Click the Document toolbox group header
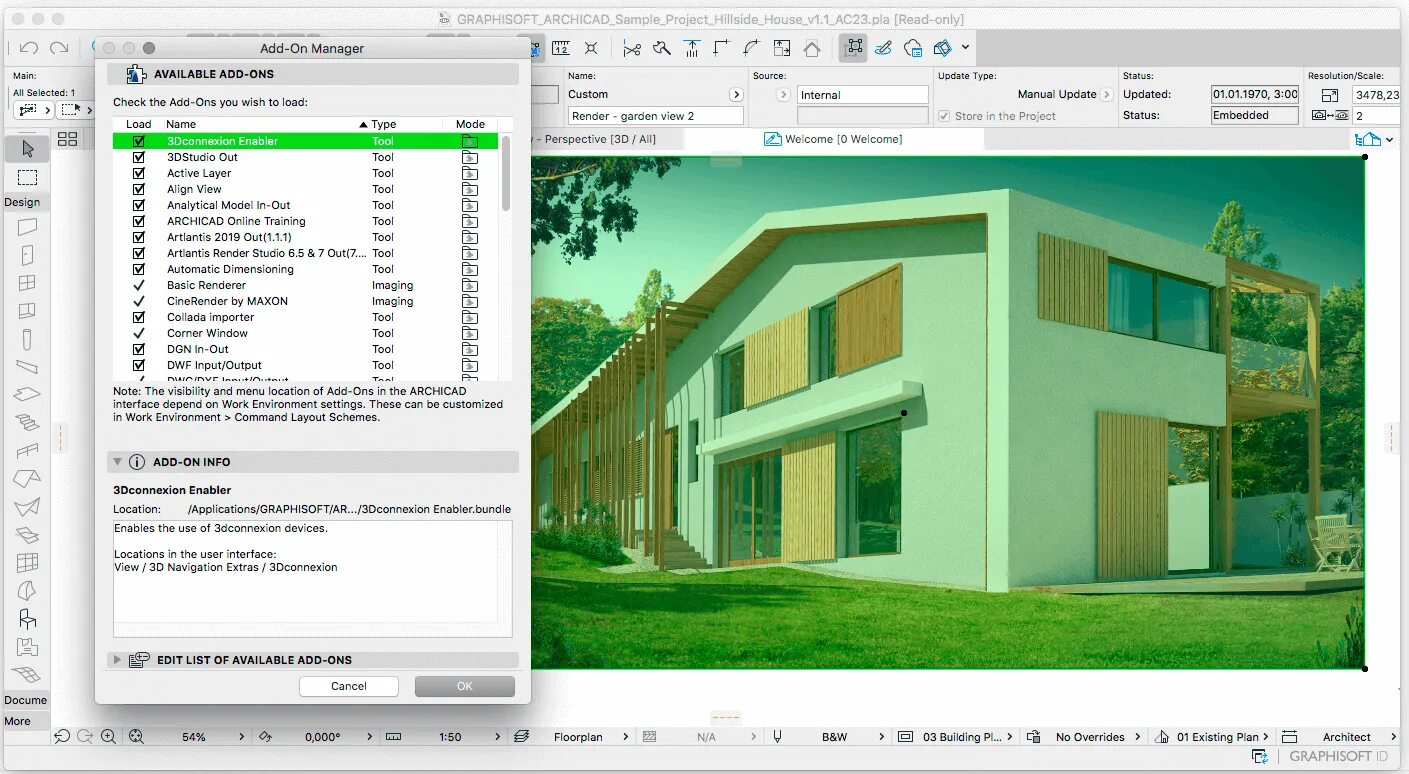 point(25,700)
